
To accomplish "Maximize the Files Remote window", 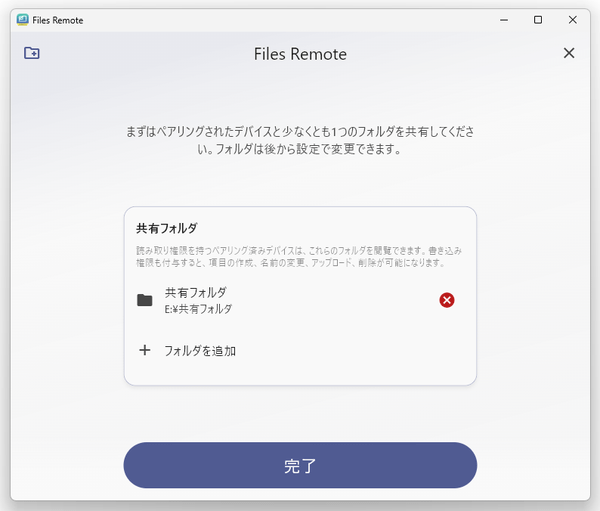I will (538, 20).
